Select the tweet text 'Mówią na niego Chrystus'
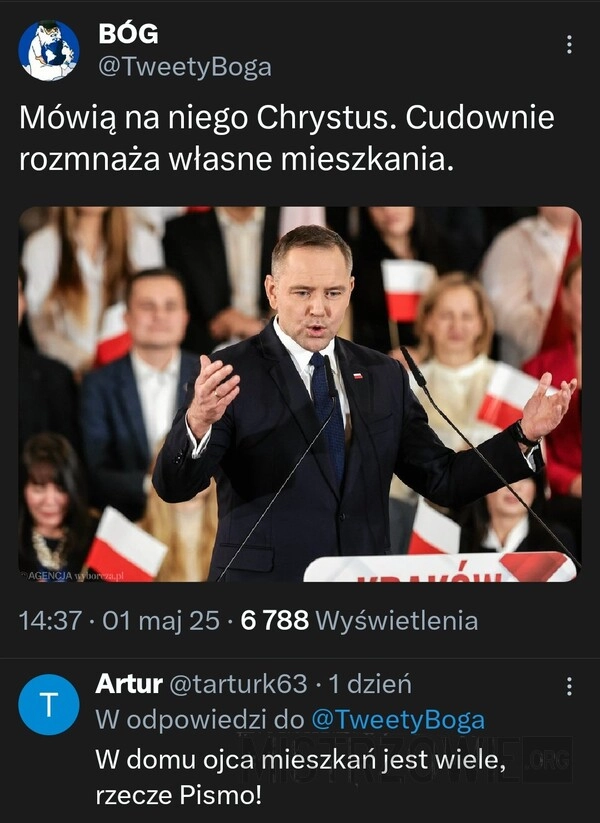 206,118
